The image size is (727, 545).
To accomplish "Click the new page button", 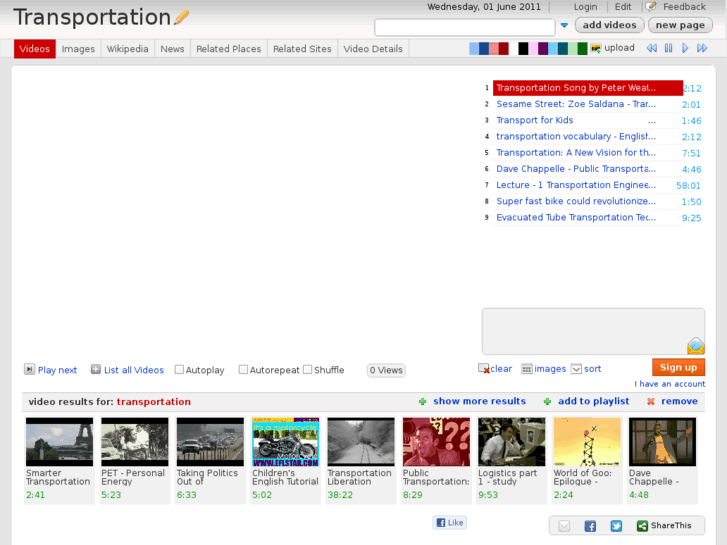I will pyautogui.click(x=680, y=25).
